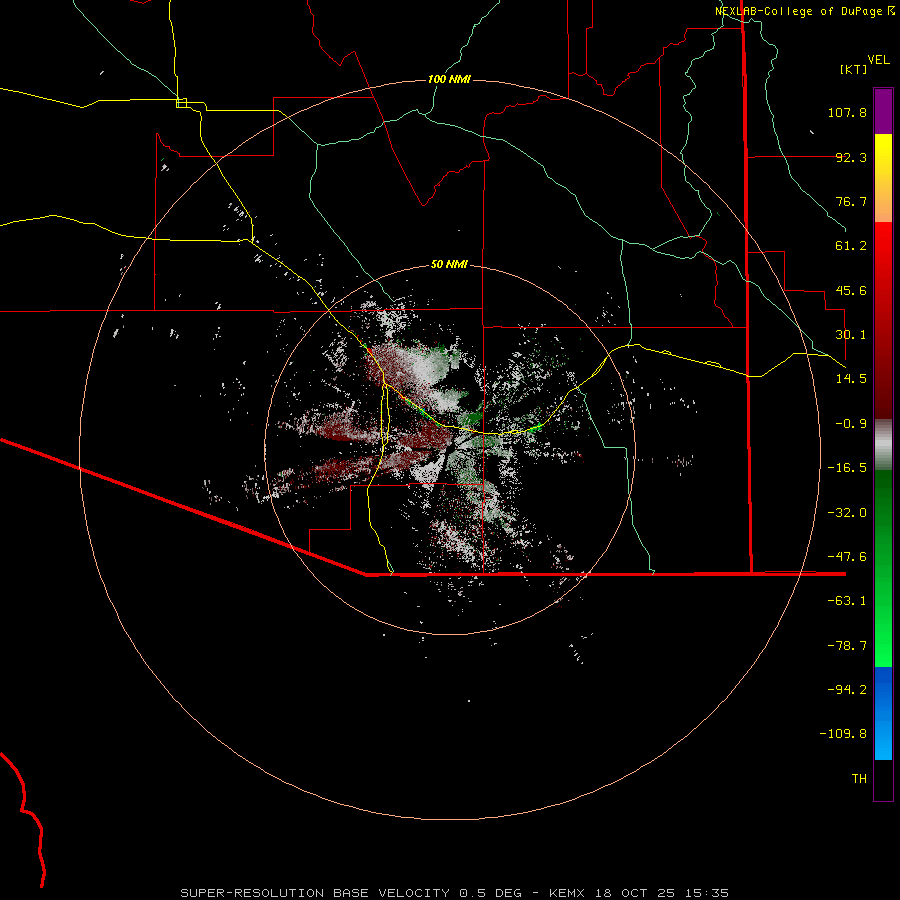Viewport: 900px width, 900px height.
Task: Click the [KT] units label
Action: pyautogui.click(x=854, y=69)
